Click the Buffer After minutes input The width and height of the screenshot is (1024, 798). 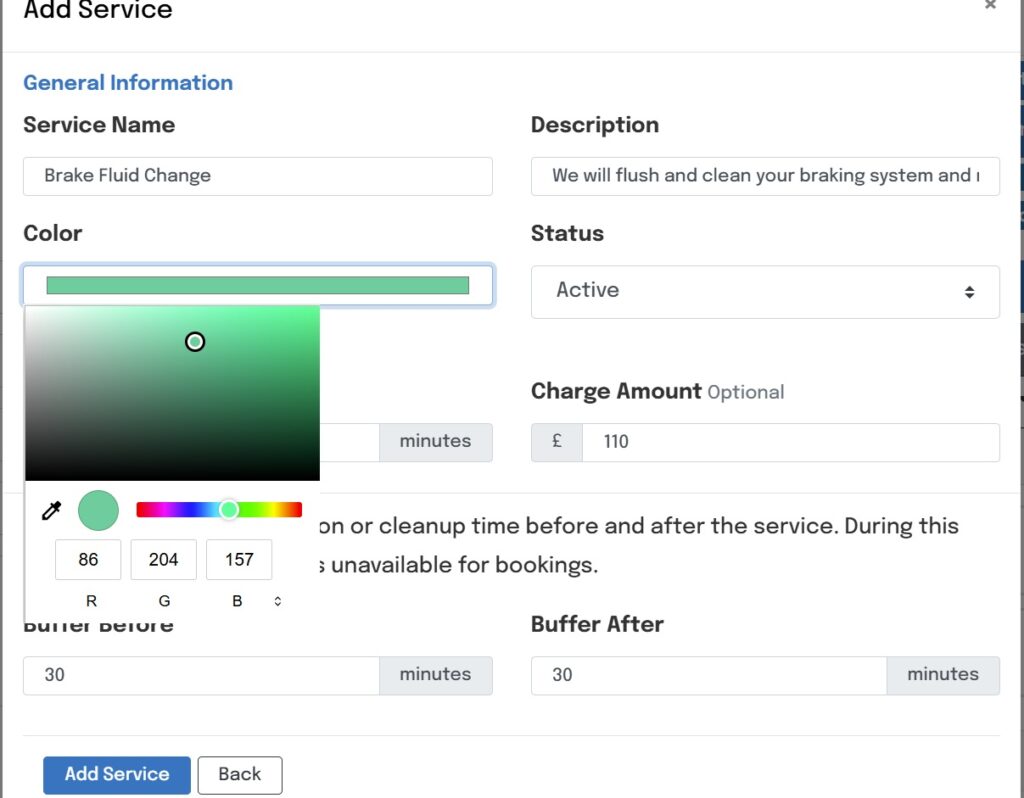[x=708, y=675]
